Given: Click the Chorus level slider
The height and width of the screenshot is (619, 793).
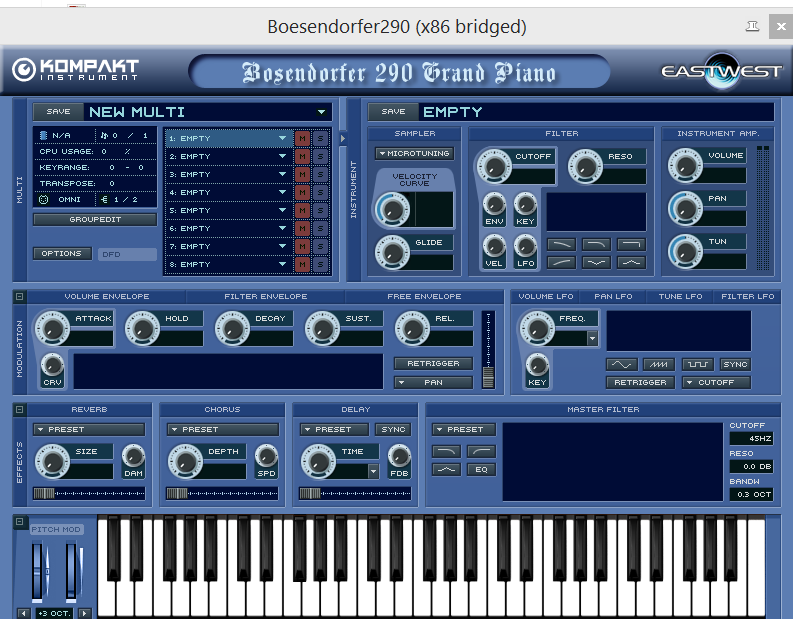Looking at the screenshot, I should coord(223,493).
